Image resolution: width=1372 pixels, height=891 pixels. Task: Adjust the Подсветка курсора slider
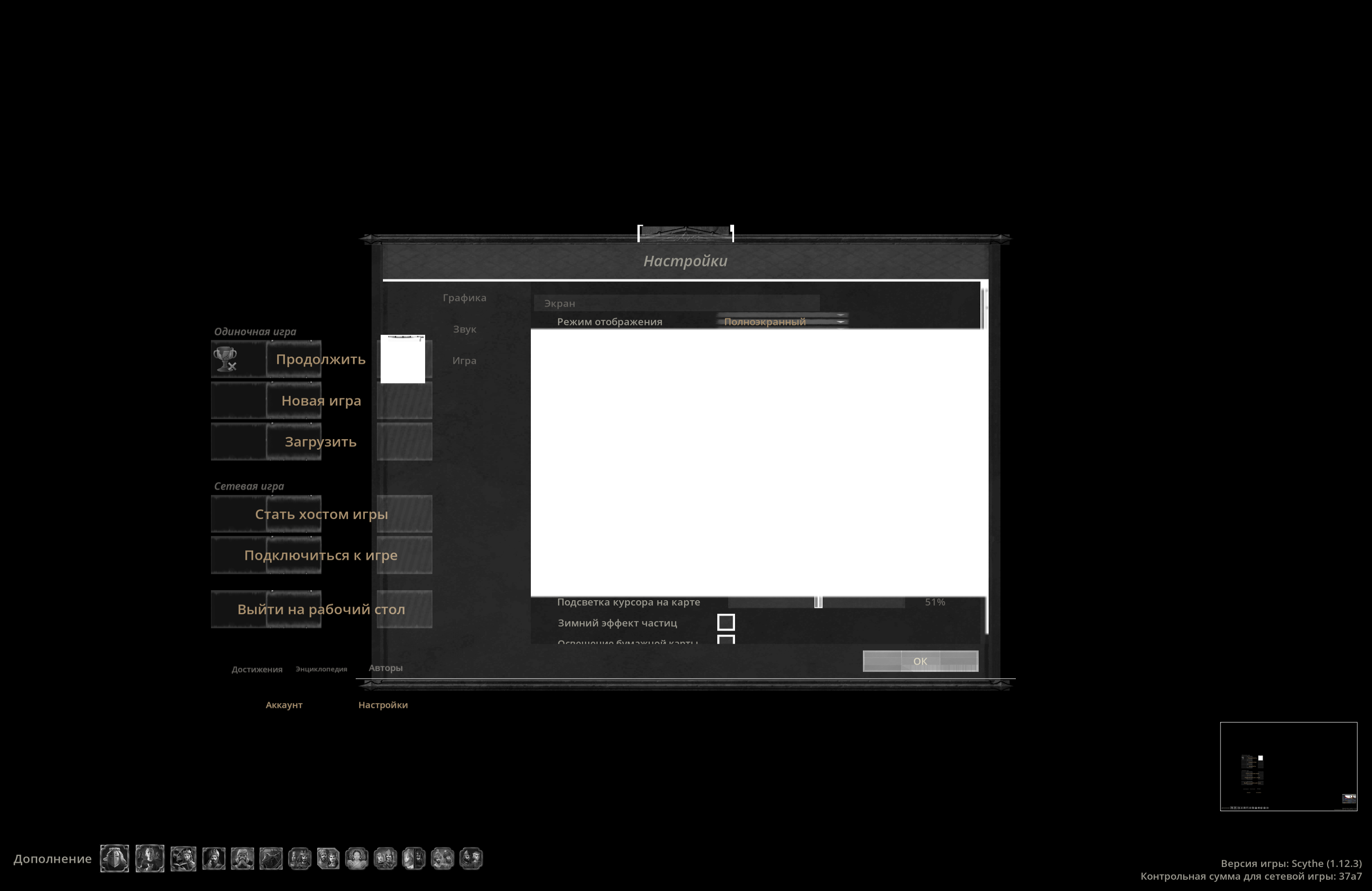click(x=818, y=602)
